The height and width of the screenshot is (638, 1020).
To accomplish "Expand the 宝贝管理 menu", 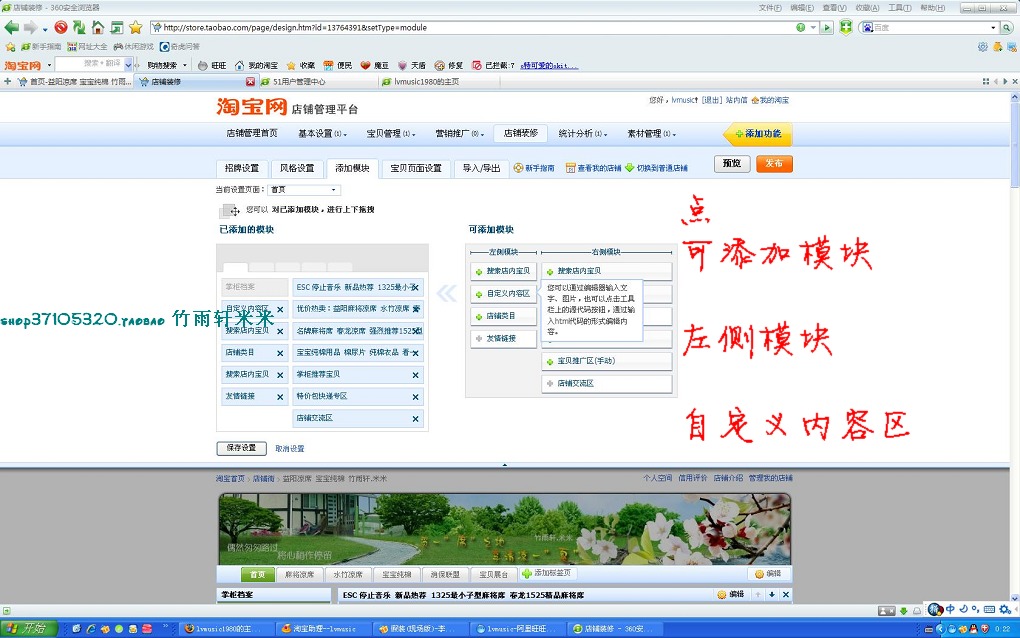I will [x=390, y=133].
